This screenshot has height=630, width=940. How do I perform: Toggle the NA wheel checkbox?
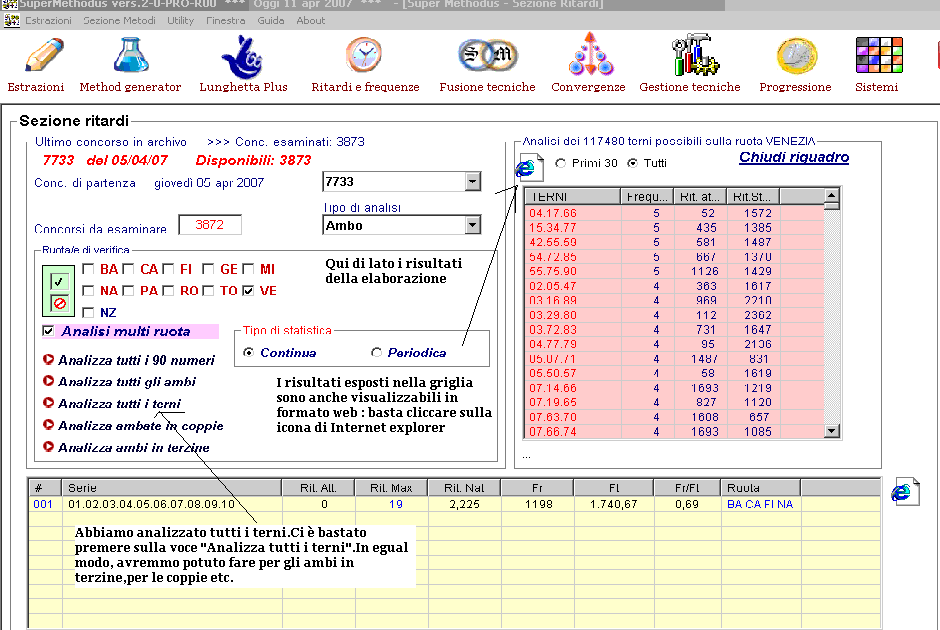tap(88, 291)
